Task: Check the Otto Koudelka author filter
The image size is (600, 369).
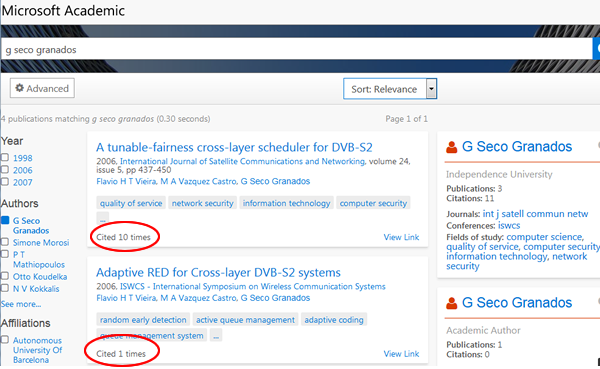Action: [x=5, y=276]
